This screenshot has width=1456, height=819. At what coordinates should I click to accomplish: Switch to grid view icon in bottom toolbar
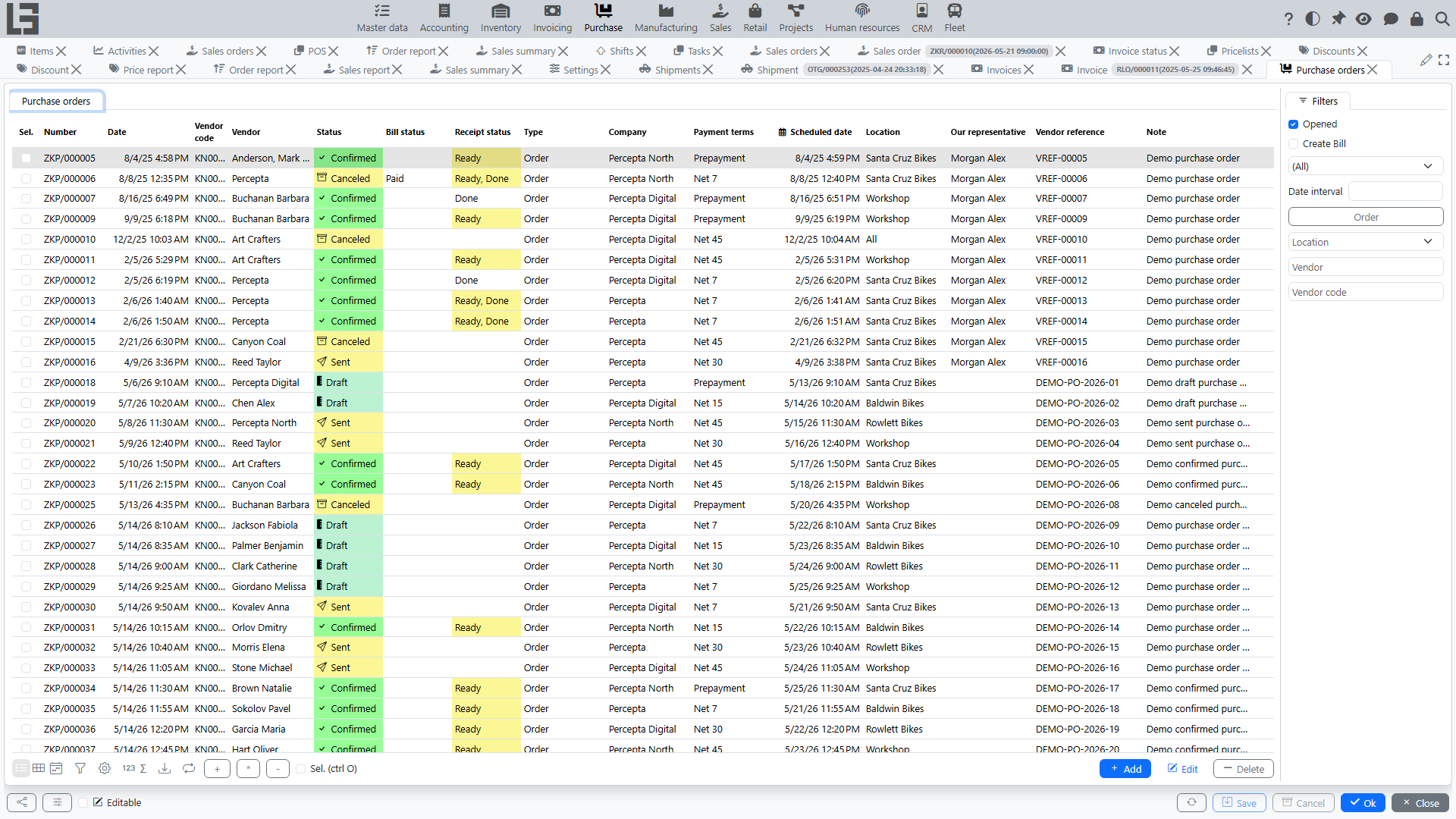pos(39,768)
